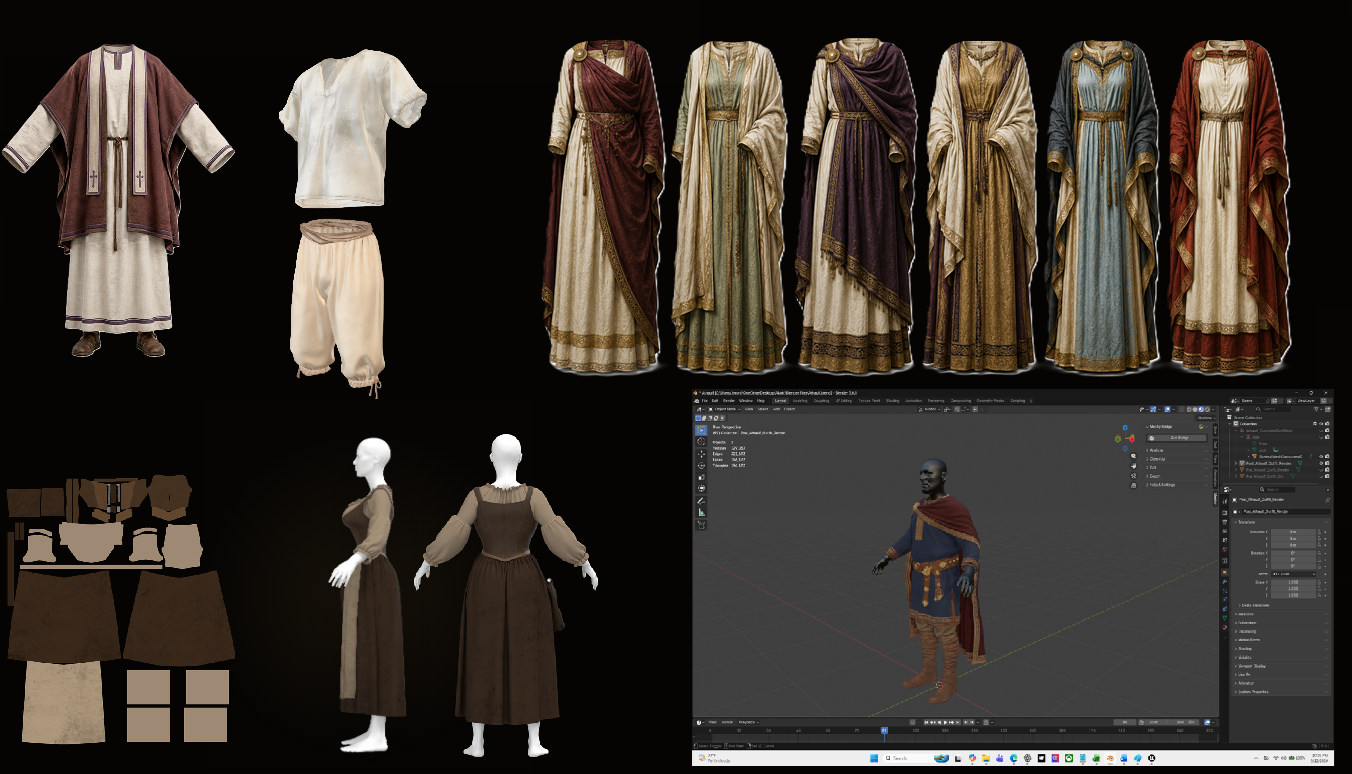Screen dimensions: 1352x774
Task: Click the Run Bridge button
Action: coord(1176,438)
